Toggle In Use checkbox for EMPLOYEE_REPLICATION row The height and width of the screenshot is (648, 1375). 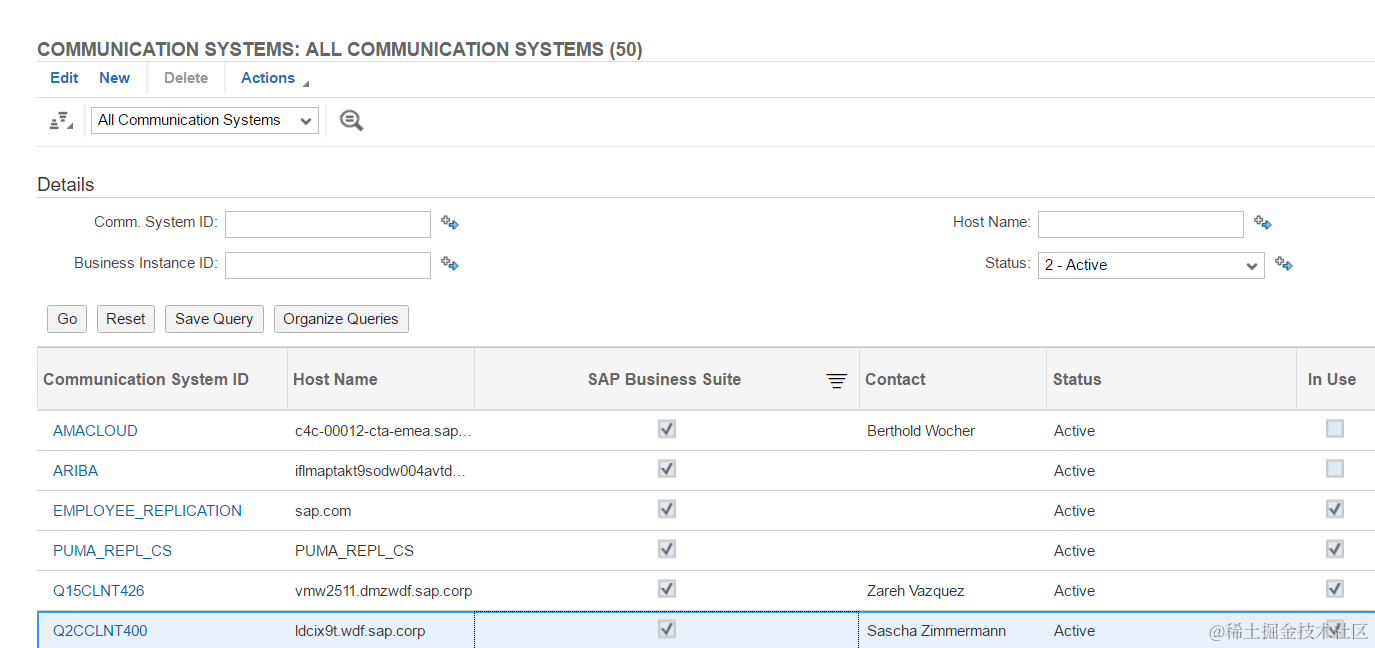click(1334, 509)
